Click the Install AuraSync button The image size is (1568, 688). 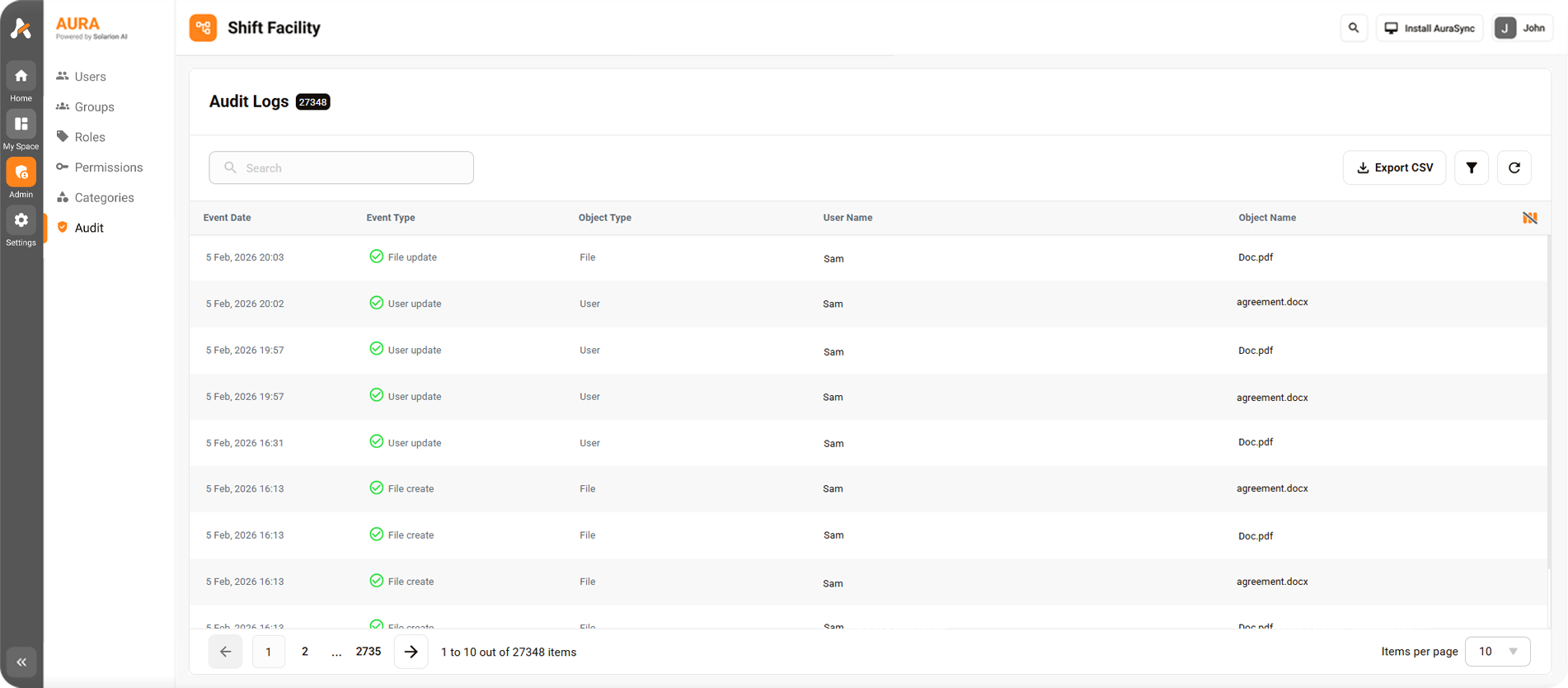click(1430, 28)
